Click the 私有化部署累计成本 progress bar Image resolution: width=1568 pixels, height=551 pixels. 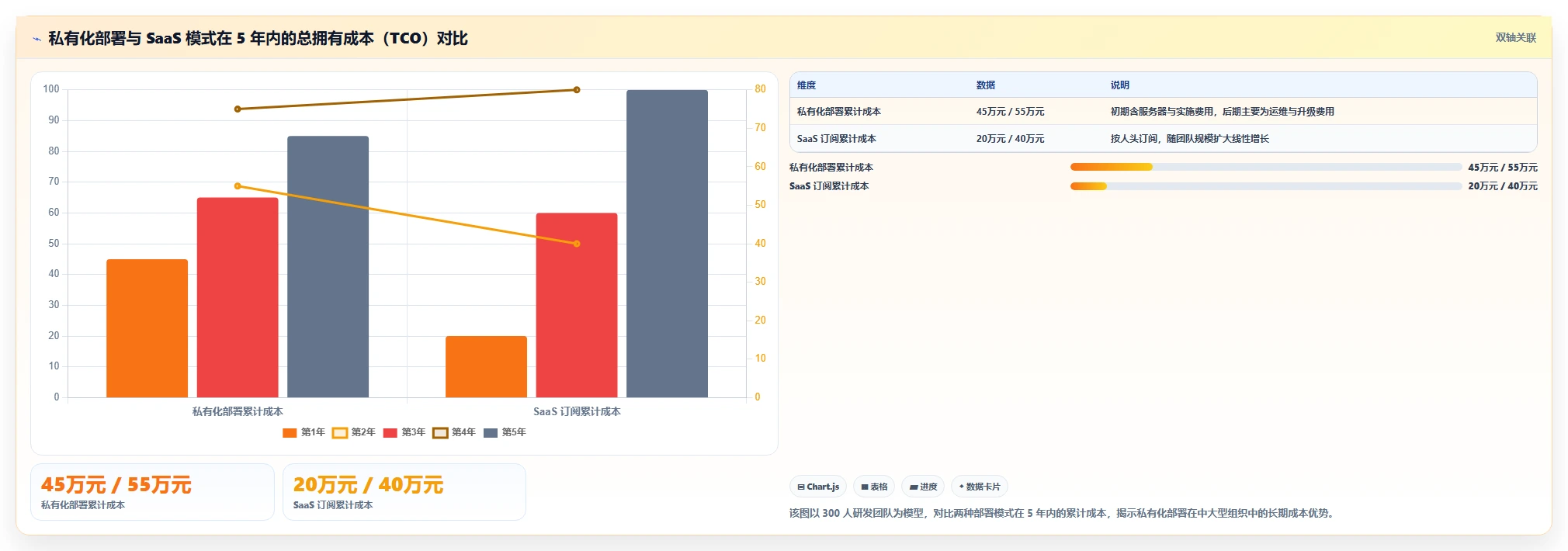point(1265,167)
